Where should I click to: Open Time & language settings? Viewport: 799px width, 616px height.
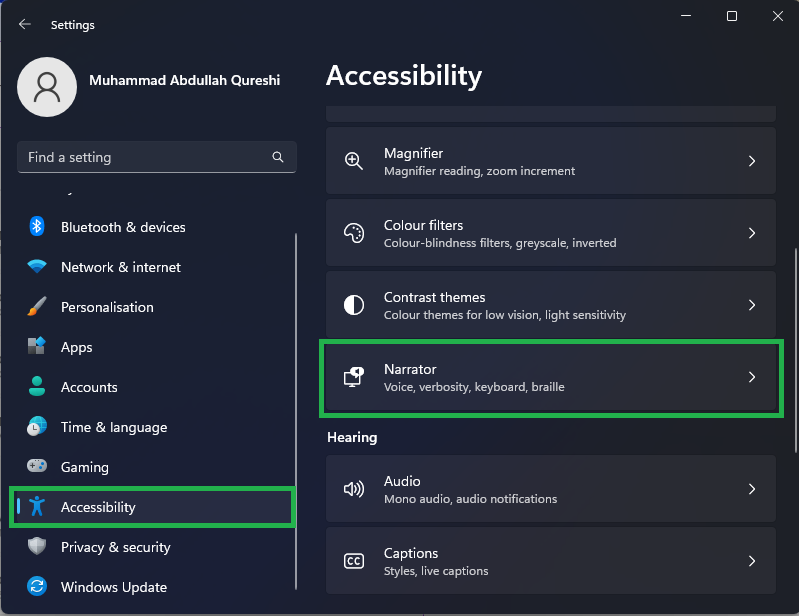113,427
